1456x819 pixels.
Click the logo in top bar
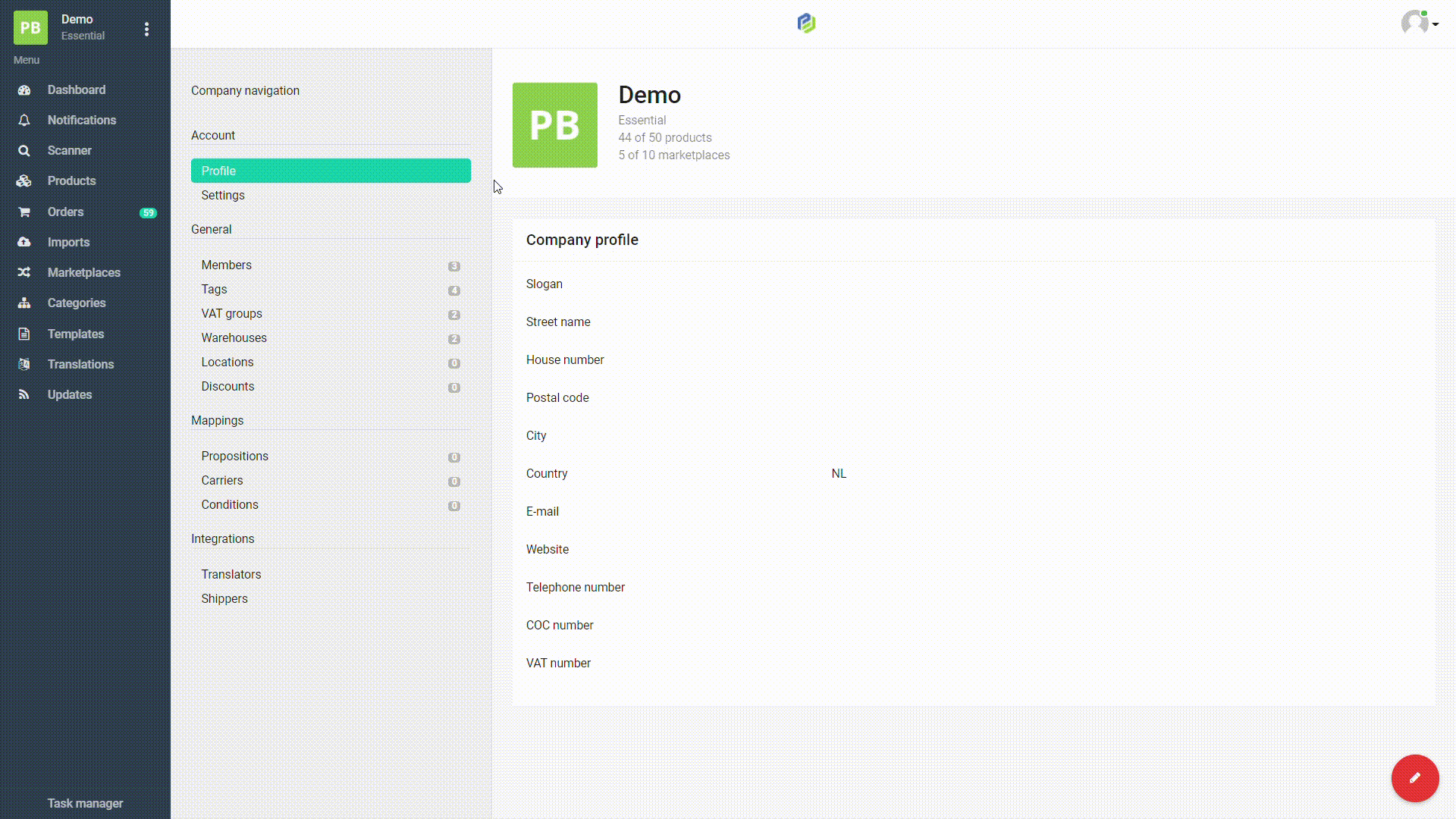pos(806,24)
